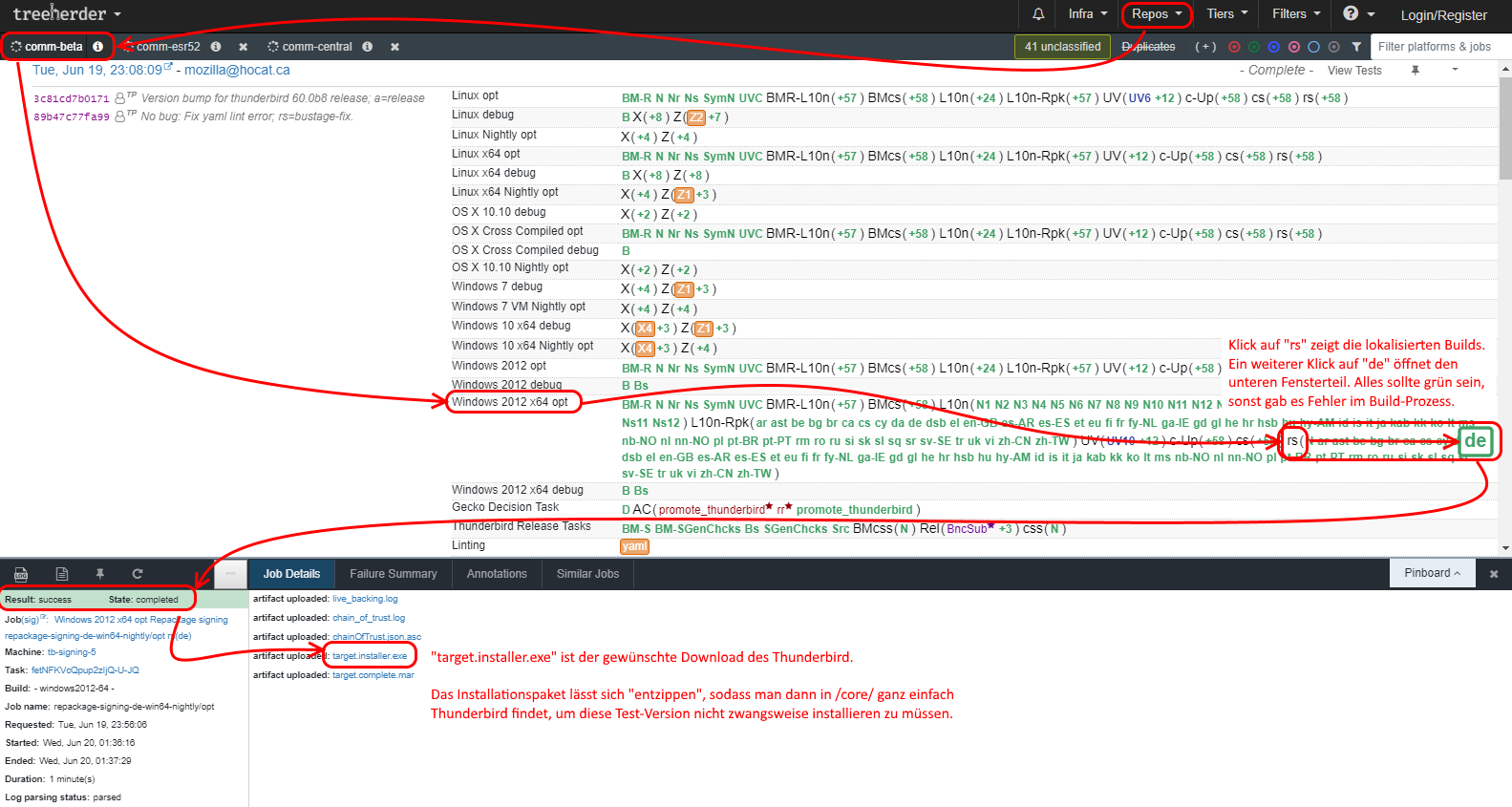Download target.installer.exe artifact

pos(370,656)
